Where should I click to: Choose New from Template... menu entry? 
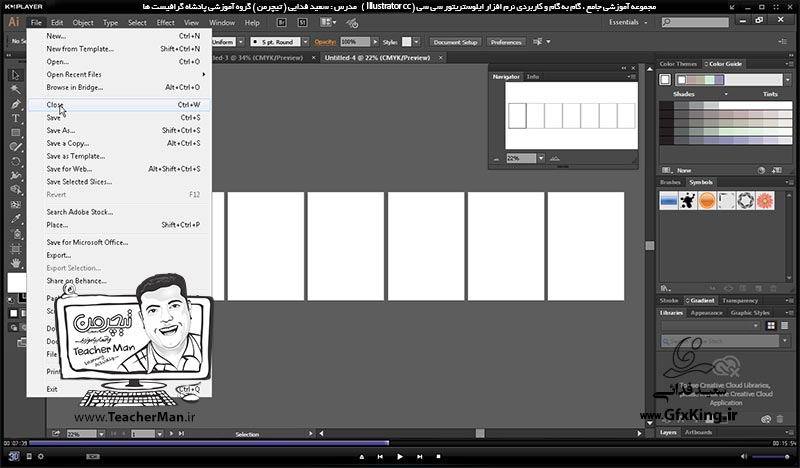coord(119,49)
